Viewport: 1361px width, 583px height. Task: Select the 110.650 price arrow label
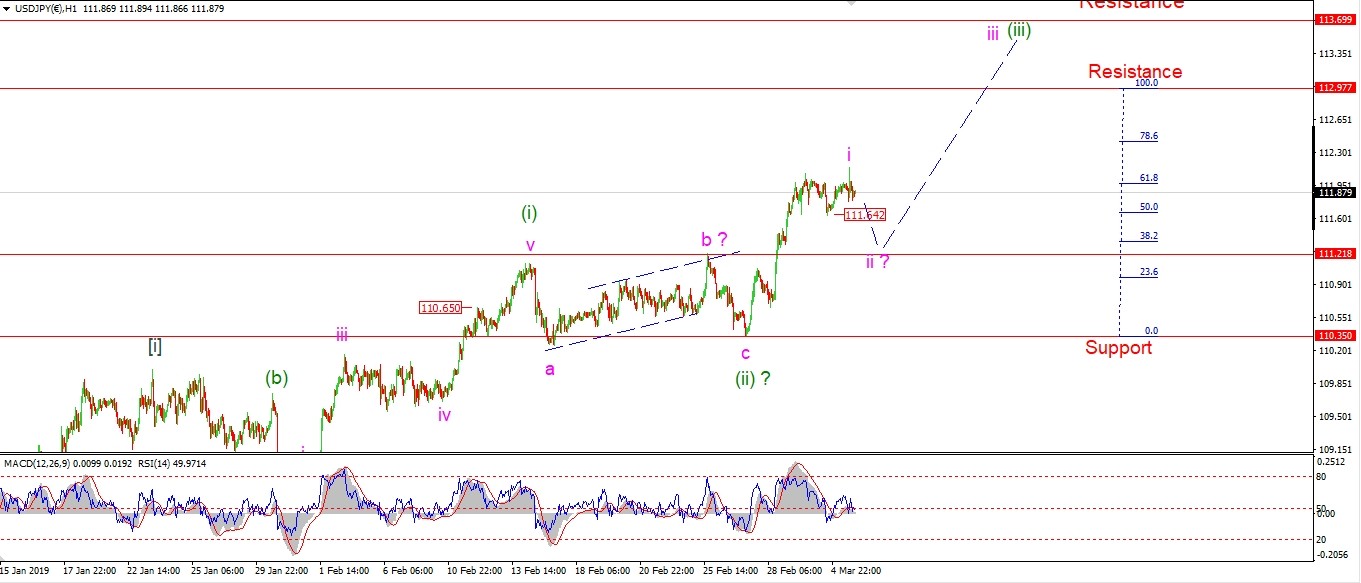coord(440,308)
